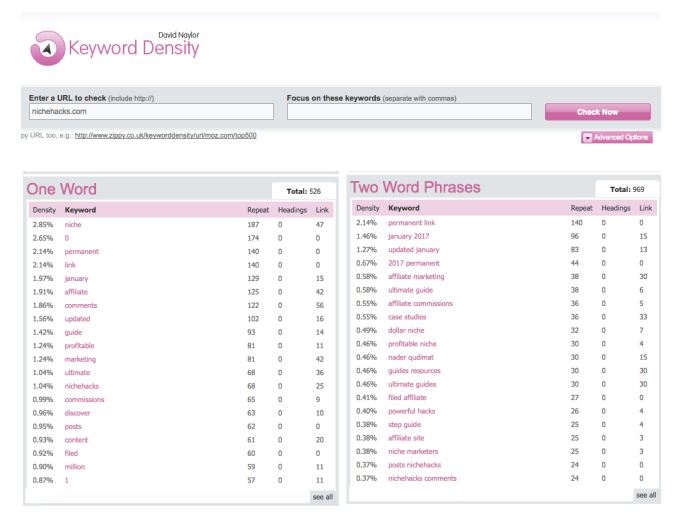
Task: Select keyword 'niche' in One Word table
Action: point(73,224)
